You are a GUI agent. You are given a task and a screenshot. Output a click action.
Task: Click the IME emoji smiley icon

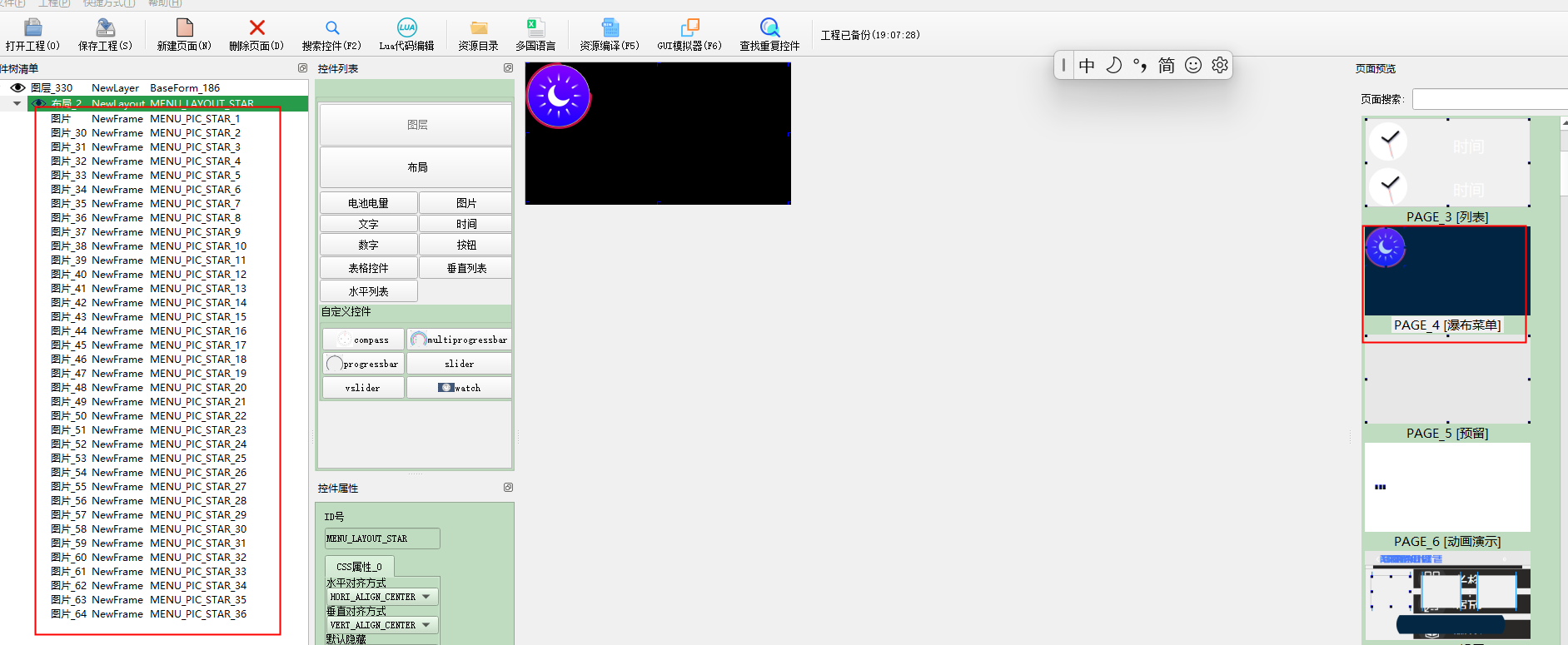[1193, 65]
